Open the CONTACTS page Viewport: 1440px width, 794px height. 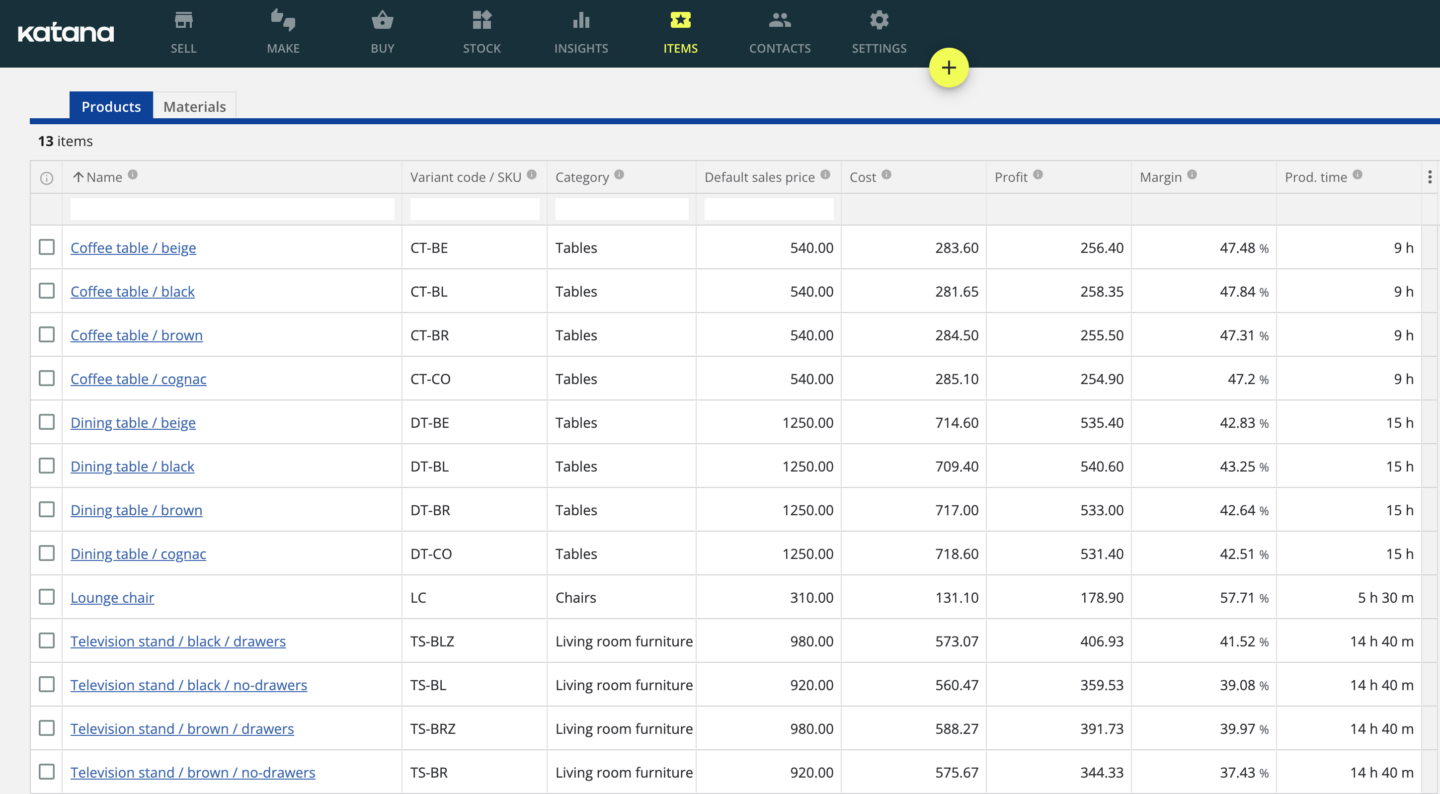780,32
